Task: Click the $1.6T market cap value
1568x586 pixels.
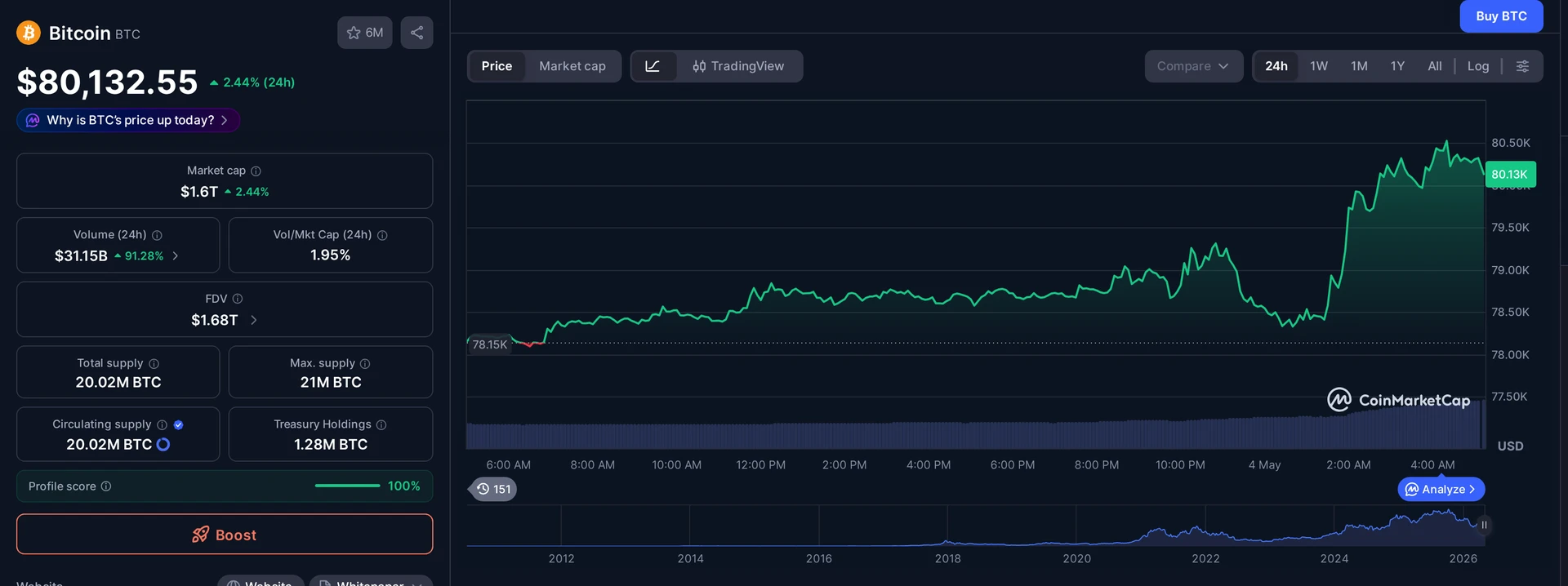Action: [x=199, y=192]
